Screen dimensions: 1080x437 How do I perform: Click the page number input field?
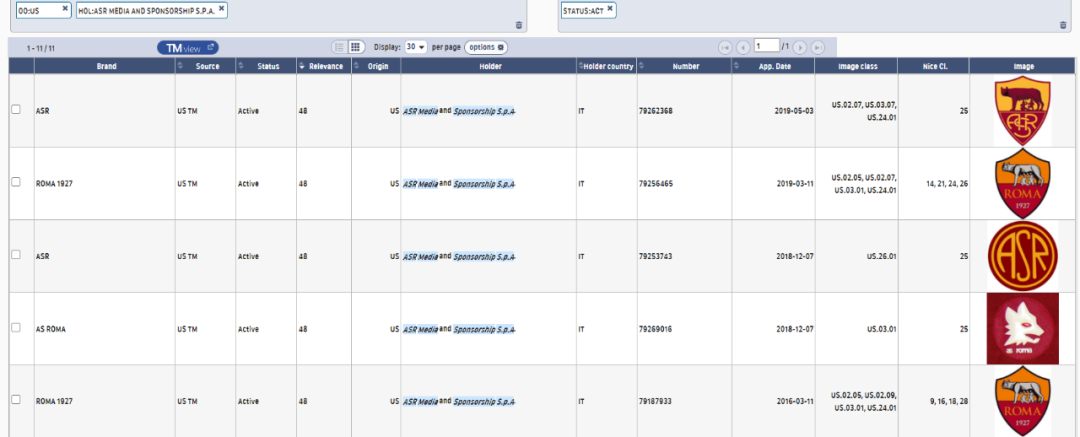[766, 46]
